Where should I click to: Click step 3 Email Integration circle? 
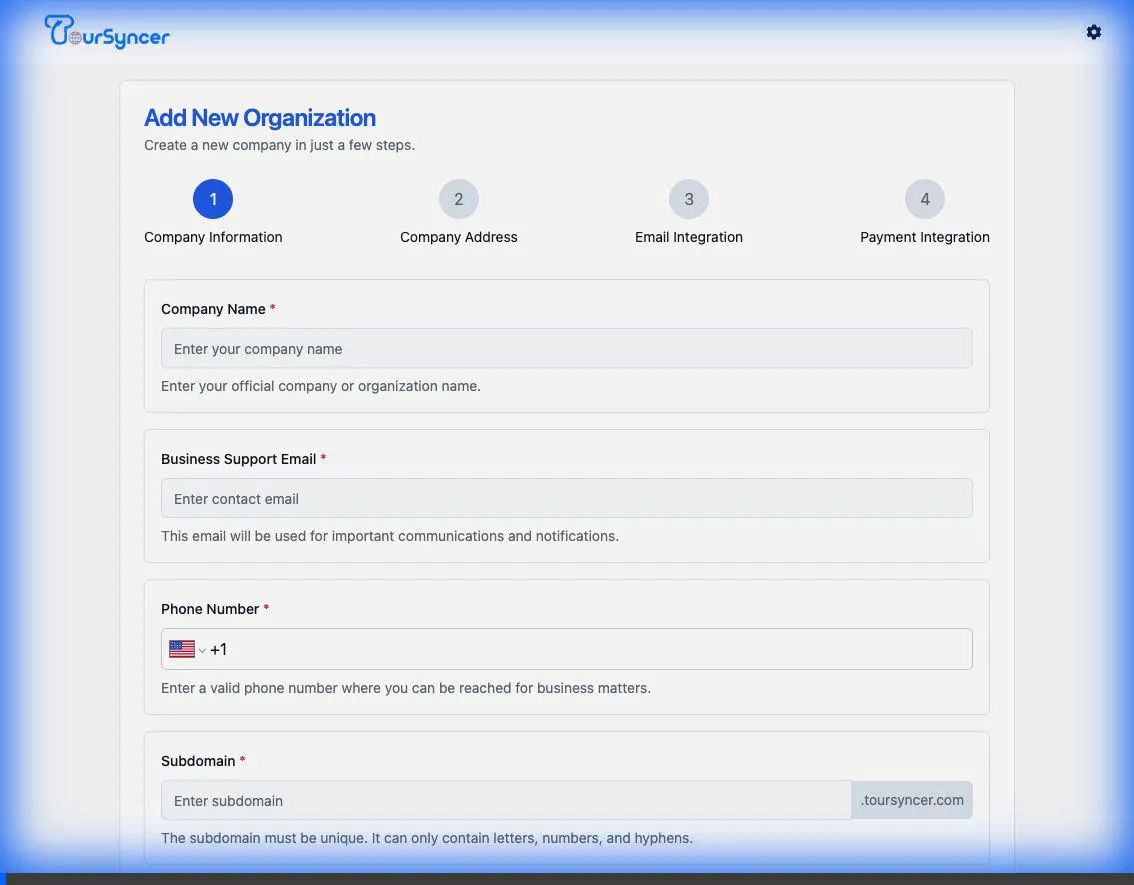(x=688, y=198)
